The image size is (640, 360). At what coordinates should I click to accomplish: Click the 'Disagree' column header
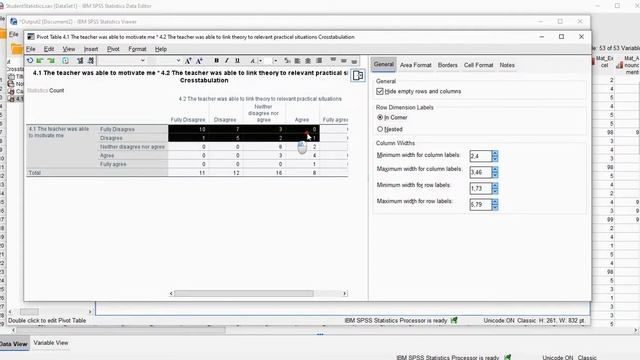(x=225, y=120)
